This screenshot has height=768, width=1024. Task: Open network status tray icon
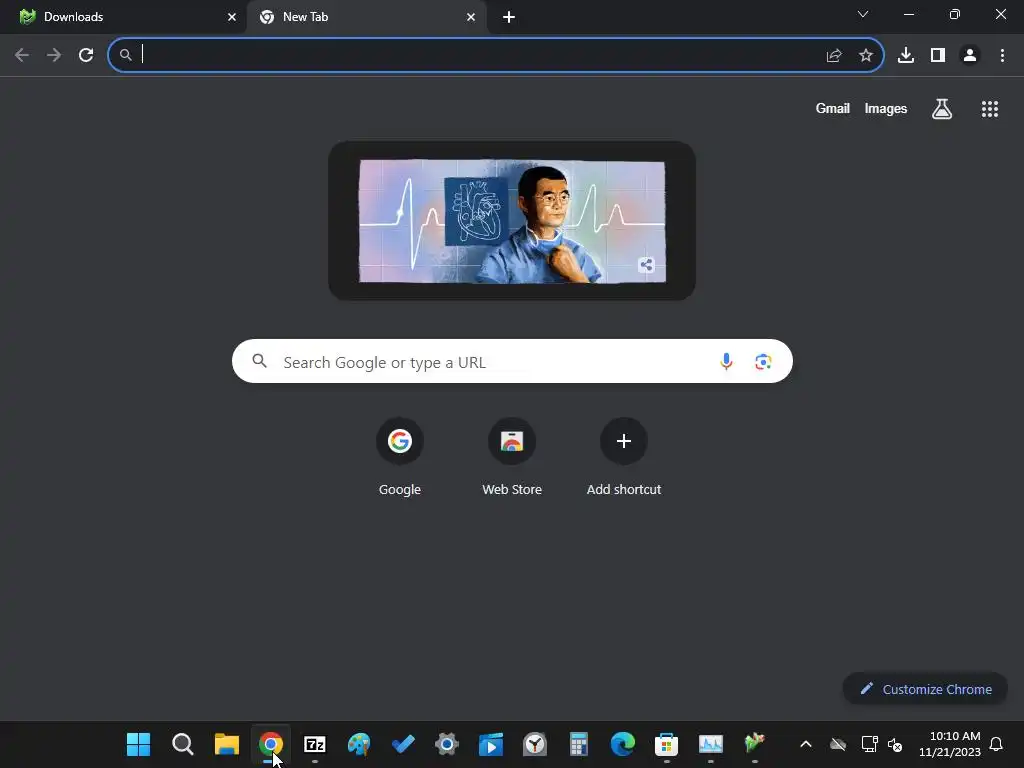[869, 744]
